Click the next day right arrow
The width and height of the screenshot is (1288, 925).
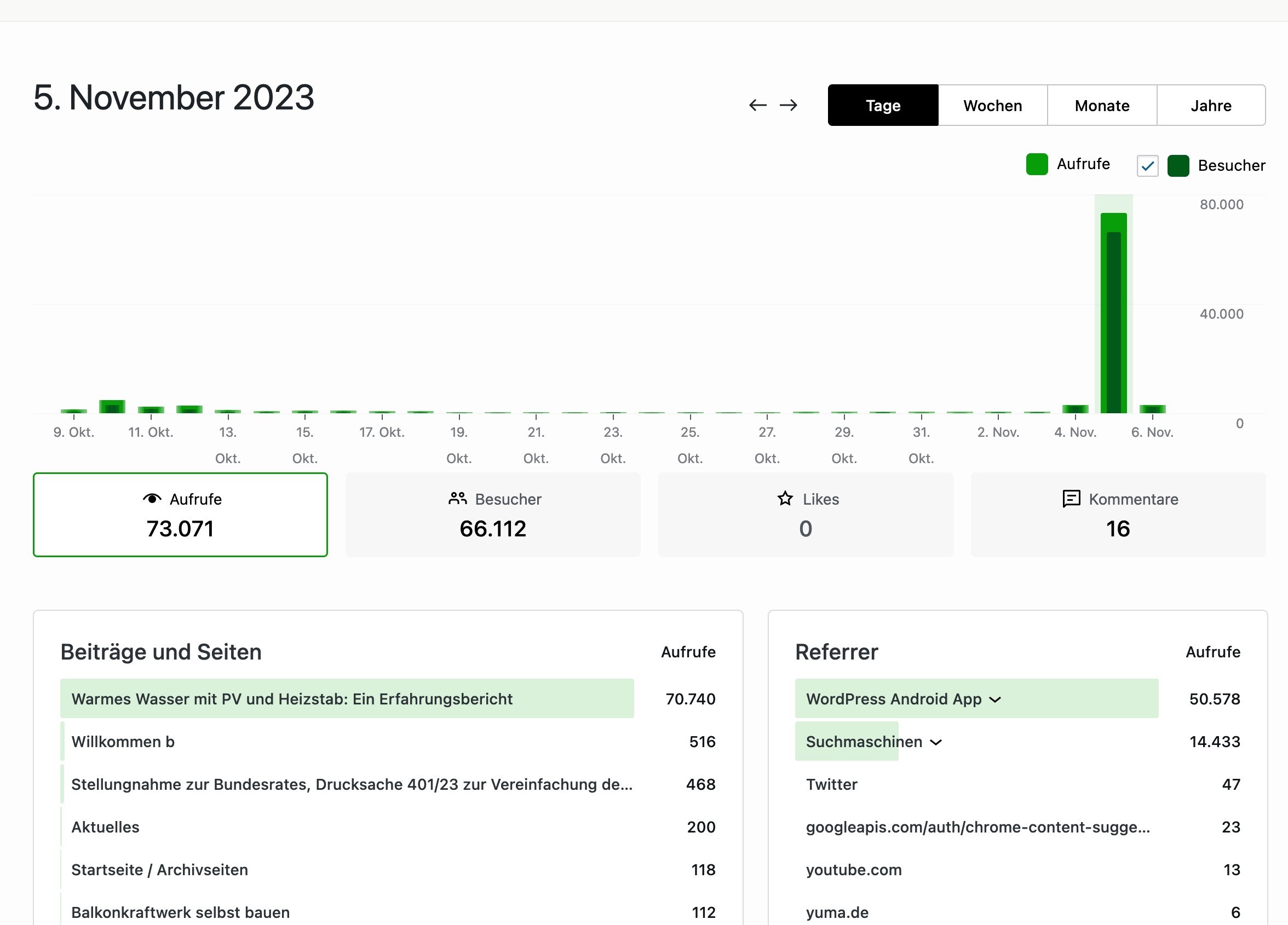point(788,105)
